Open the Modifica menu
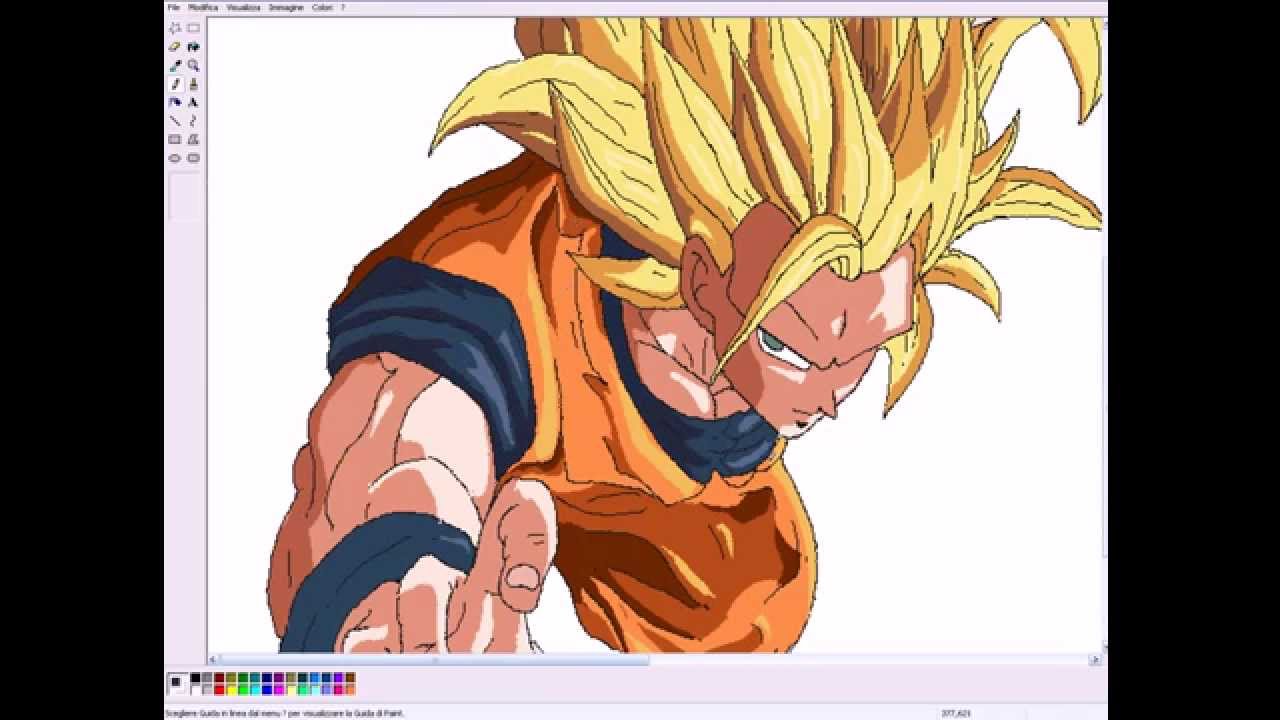Image resolution: width=1280 pixels, height=720 pixels. 203,7
